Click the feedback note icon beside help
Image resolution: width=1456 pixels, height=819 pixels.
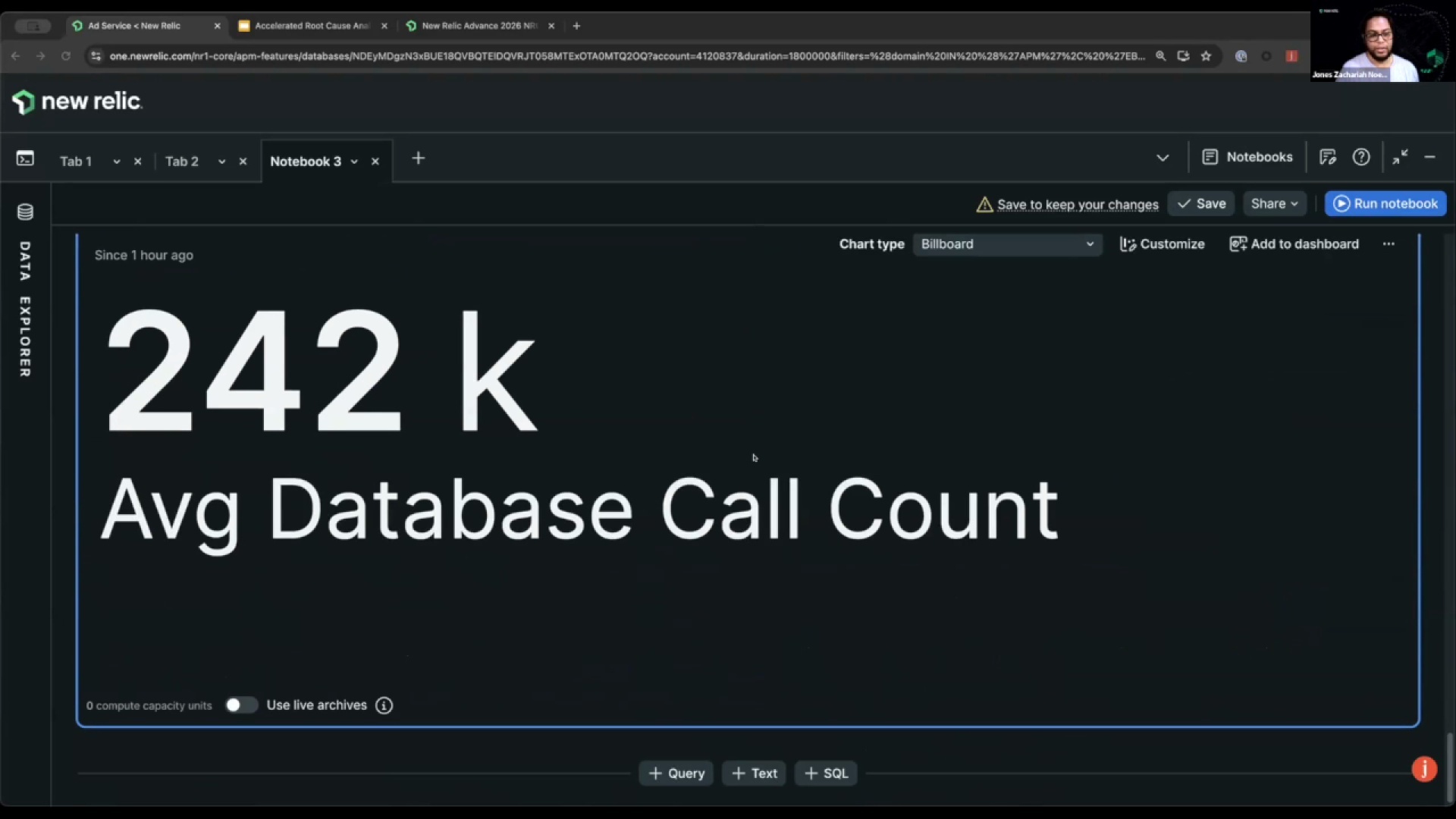click(1327, 157)
